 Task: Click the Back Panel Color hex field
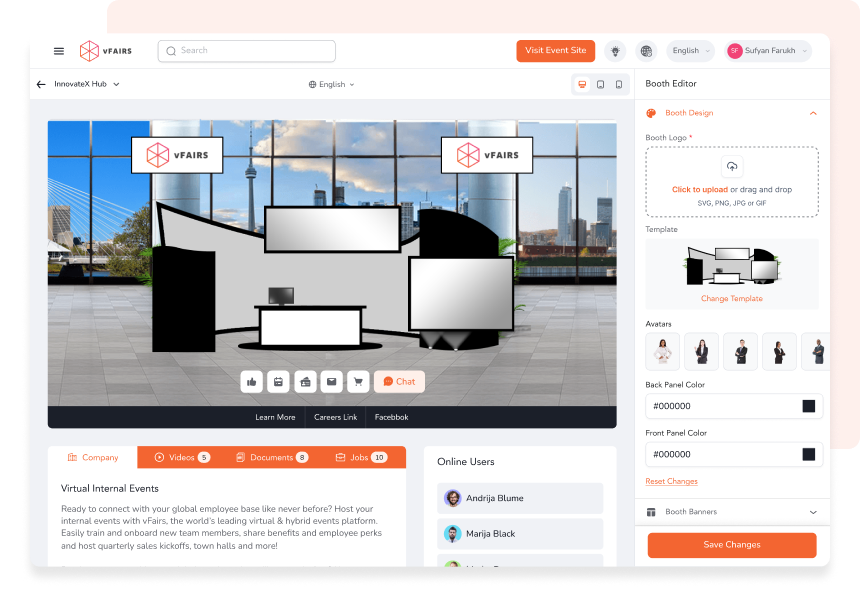(734, 406)
